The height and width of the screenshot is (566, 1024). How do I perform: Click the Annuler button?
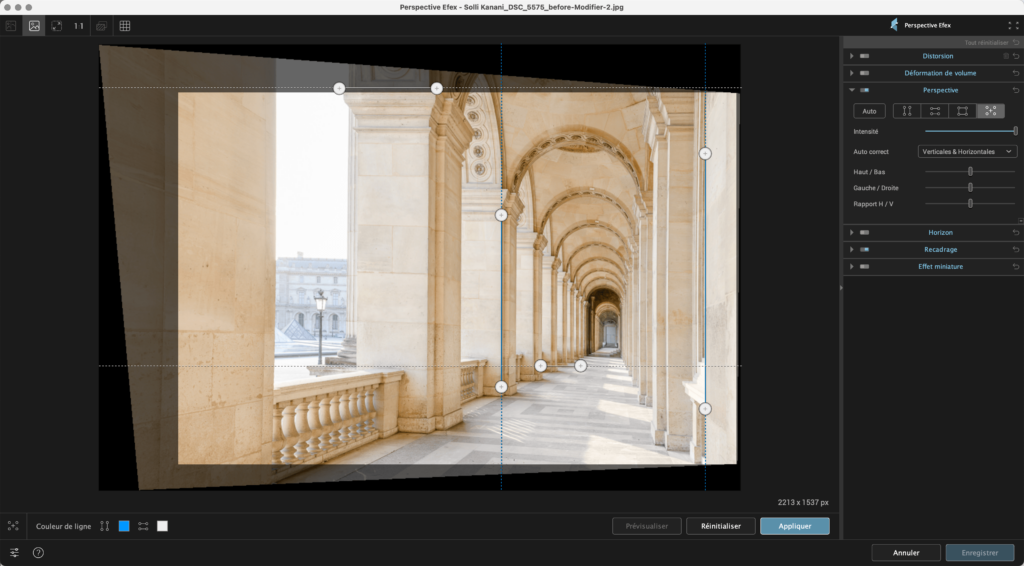906,553
